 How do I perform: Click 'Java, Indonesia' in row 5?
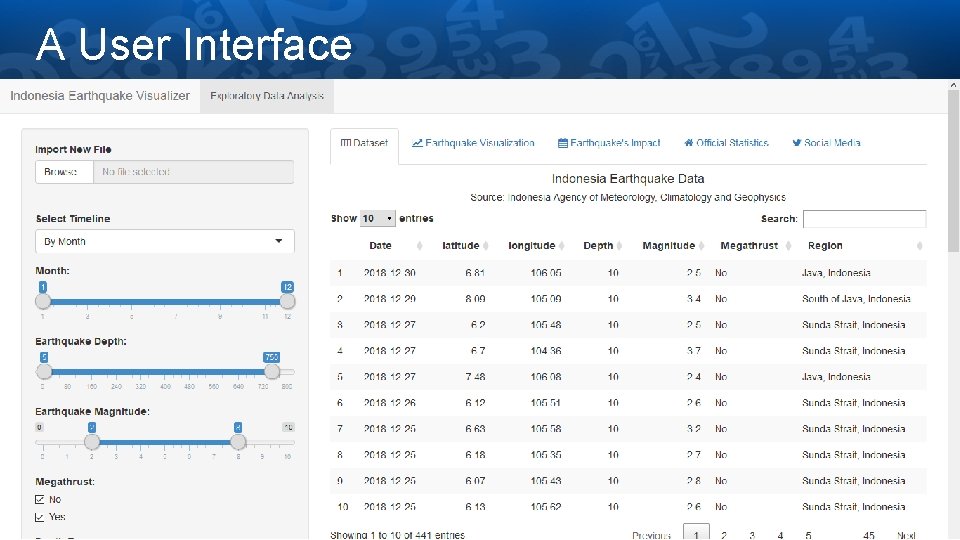836,377
